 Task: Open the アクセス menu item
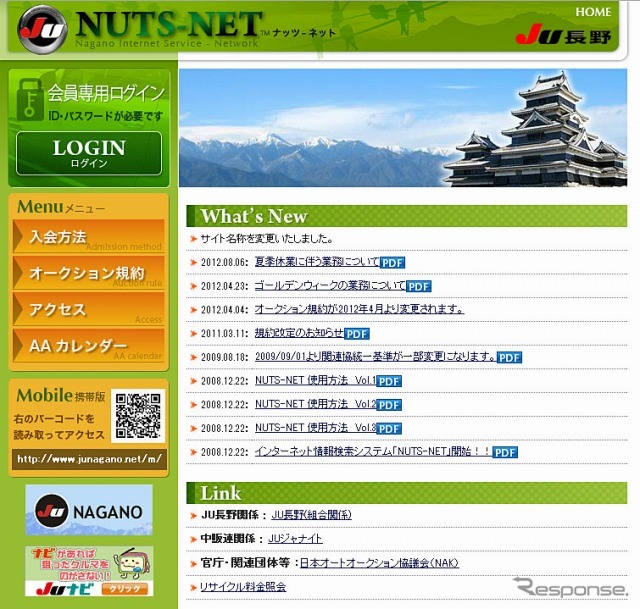tap(89, 309)
